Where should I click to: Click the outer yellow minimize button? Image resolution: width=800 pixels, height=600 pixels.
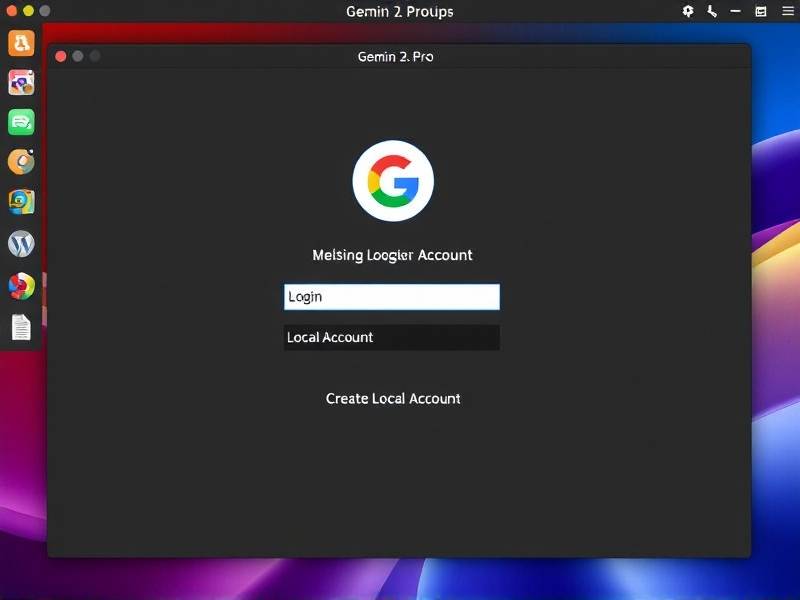(29, 10)
